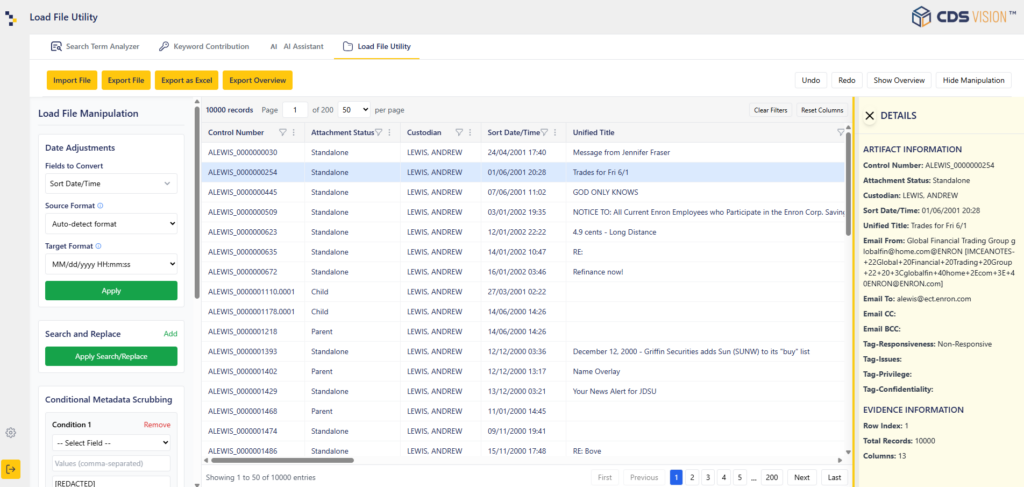Image resolution: width=1024 pixels, height=487 pixels.
Task: Close the Details panel with X
Action: point(869,116)
